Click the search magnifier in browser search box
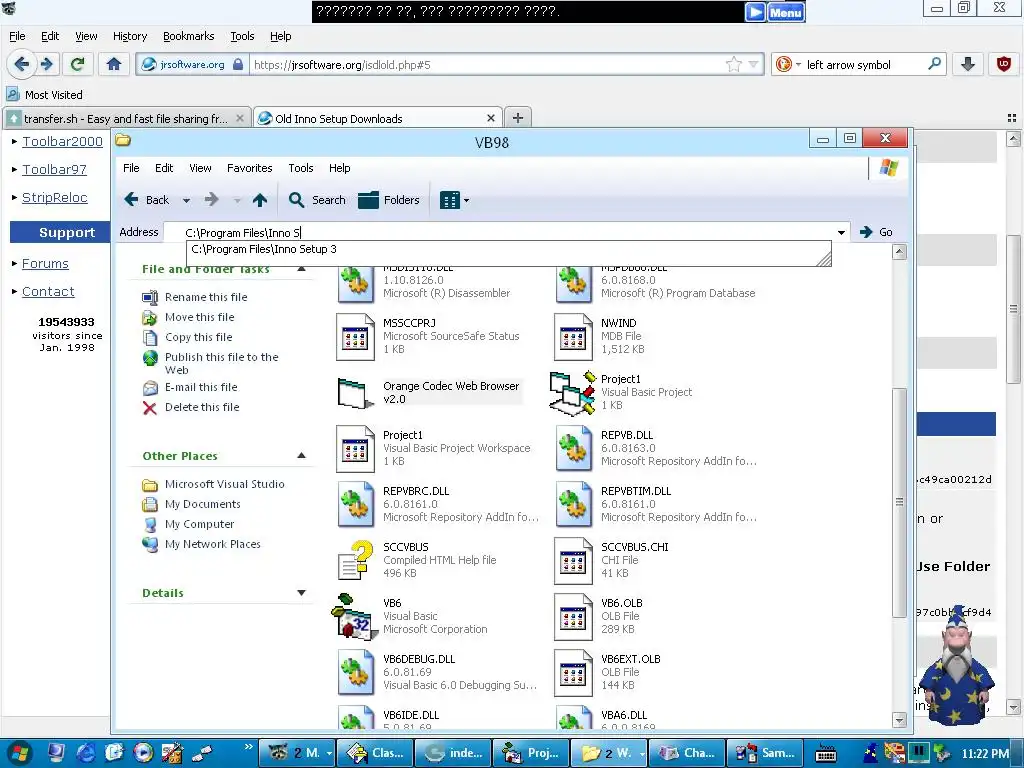 coord(935,64)
